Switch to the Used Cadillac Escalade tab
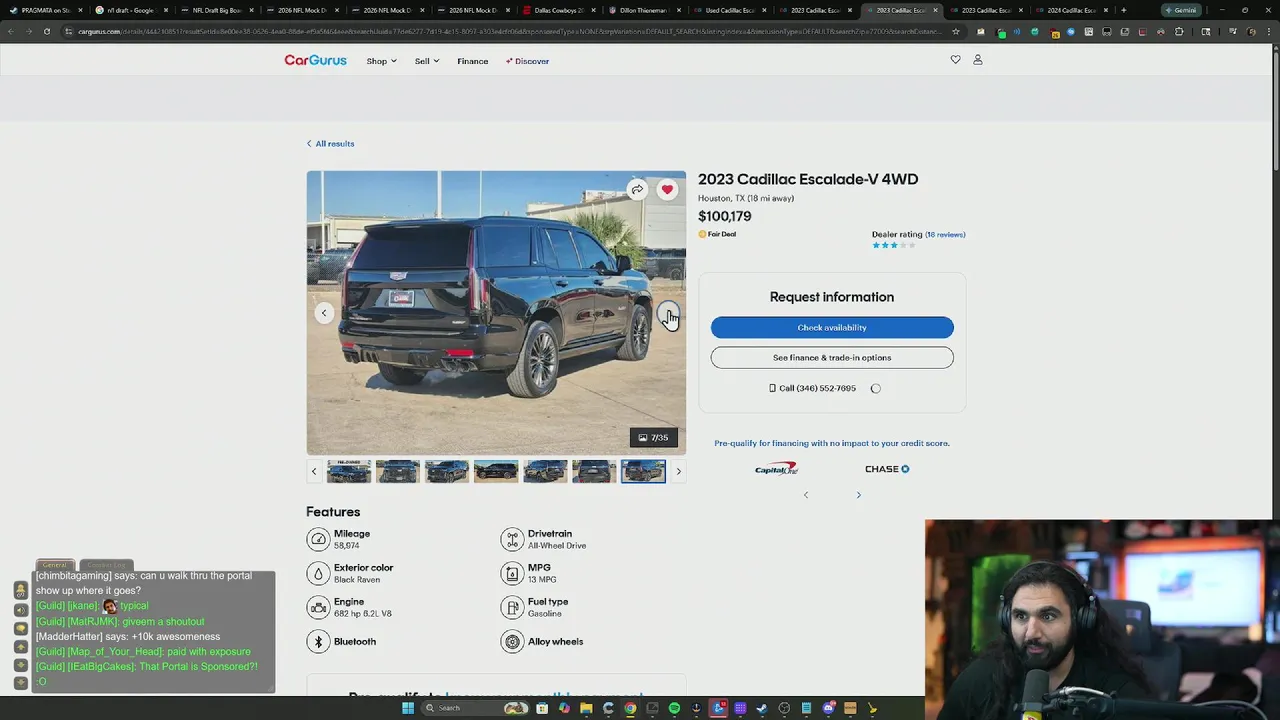 coord(730,10)
